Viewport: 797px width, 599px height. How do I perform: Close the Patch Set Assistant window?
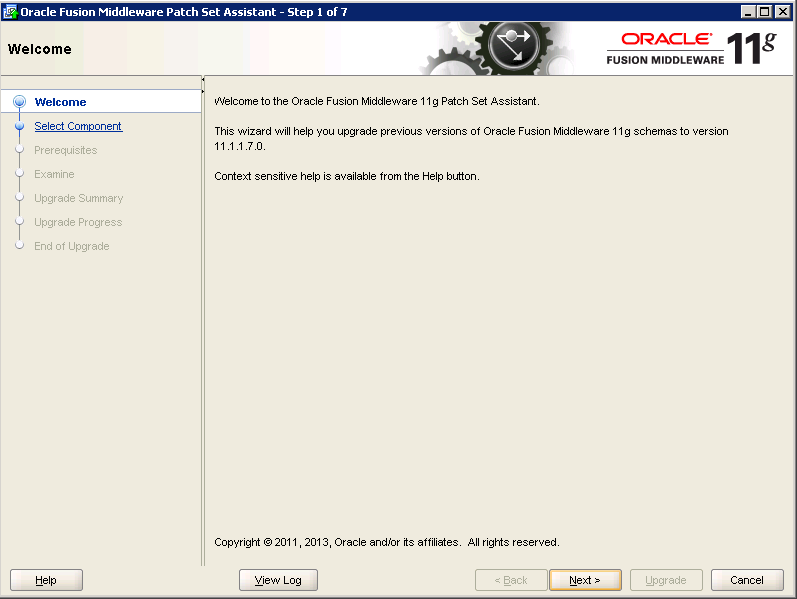(x=783, y=11)
